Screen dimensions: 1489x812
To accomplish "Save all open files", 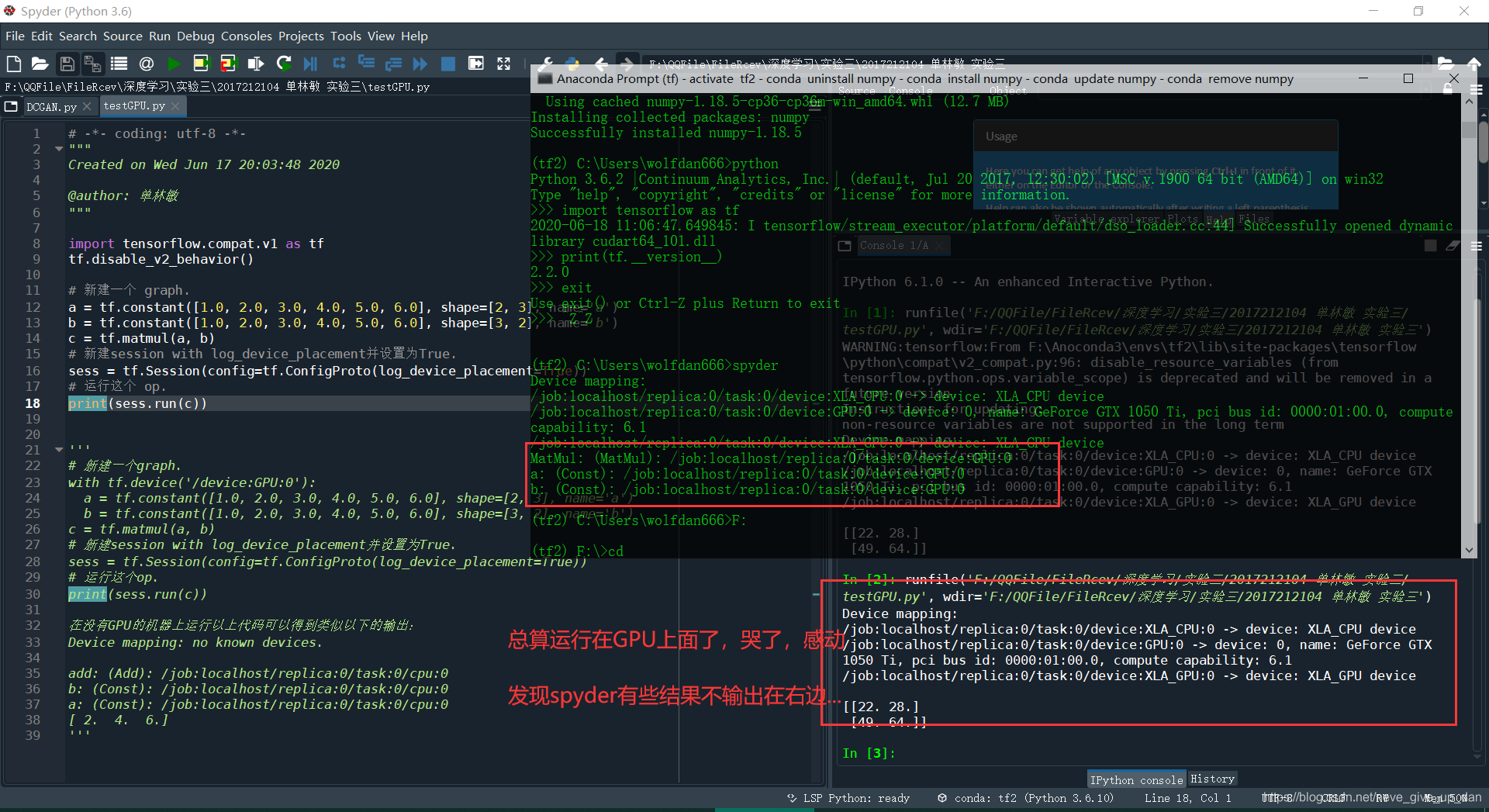I will [92, 64].
